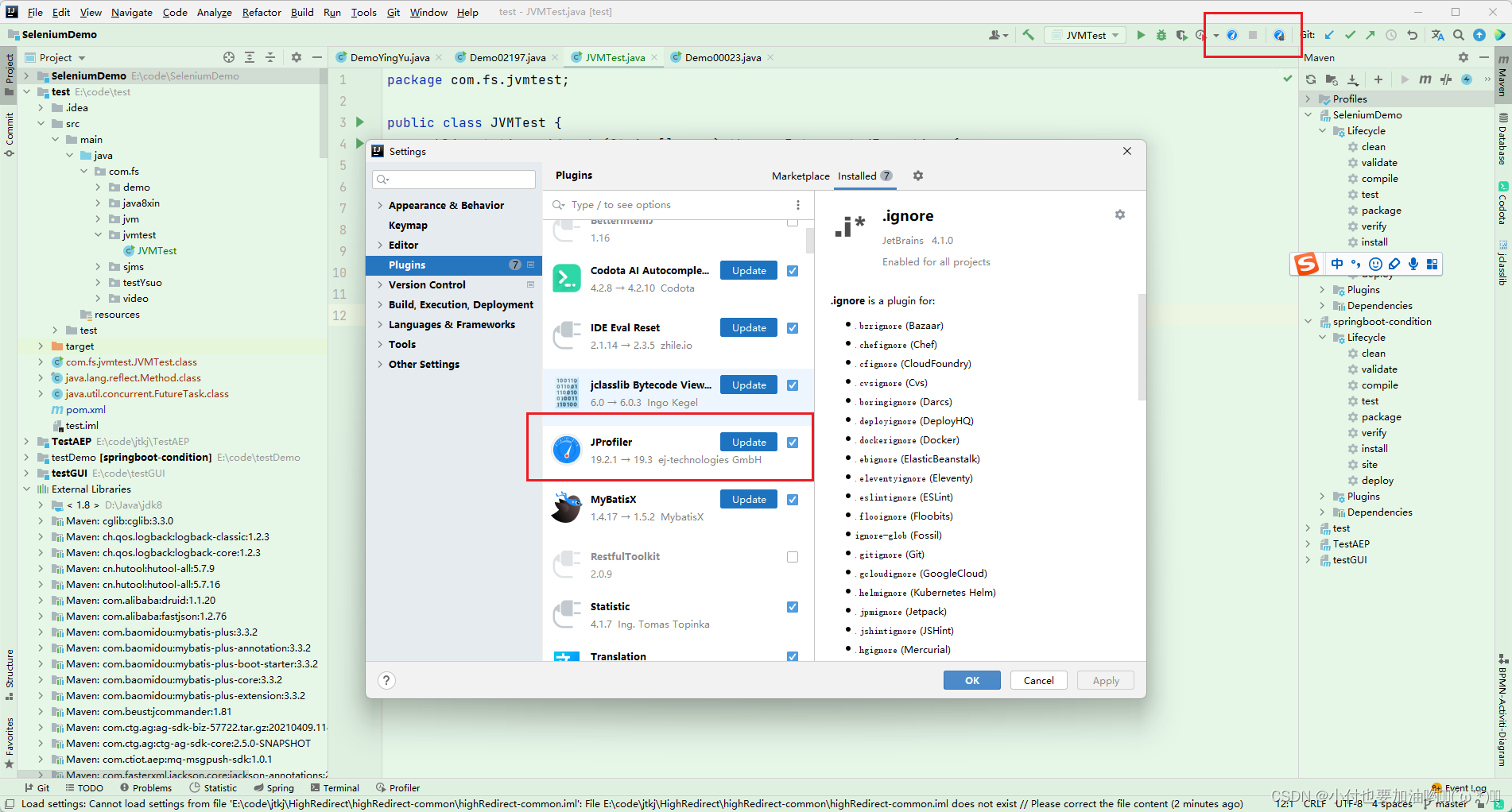Click OK in Settings dialog
The image size is (1512, 812).
[x=972, y=680]
